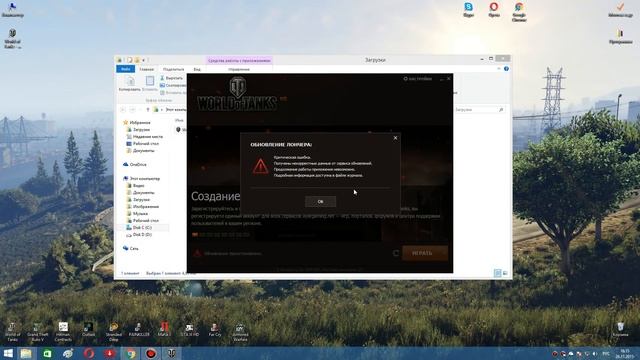The image size is (640, 360).
Task: Switch to Главная ribbon tab in Explorer
Action: (x=147, y=69)
